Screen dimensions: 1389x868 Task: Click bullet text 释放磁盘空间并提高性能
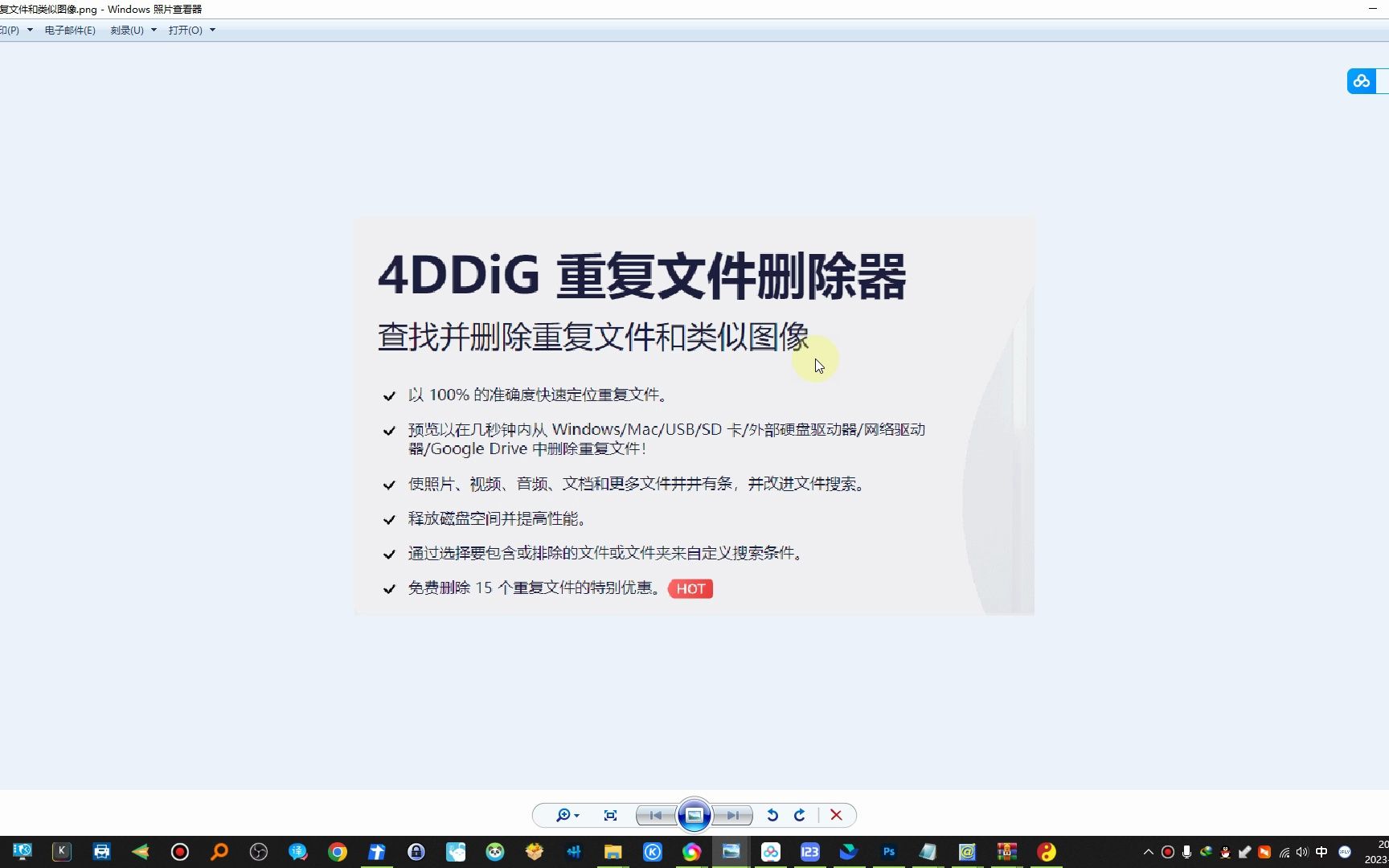click(x=497, y=518)
